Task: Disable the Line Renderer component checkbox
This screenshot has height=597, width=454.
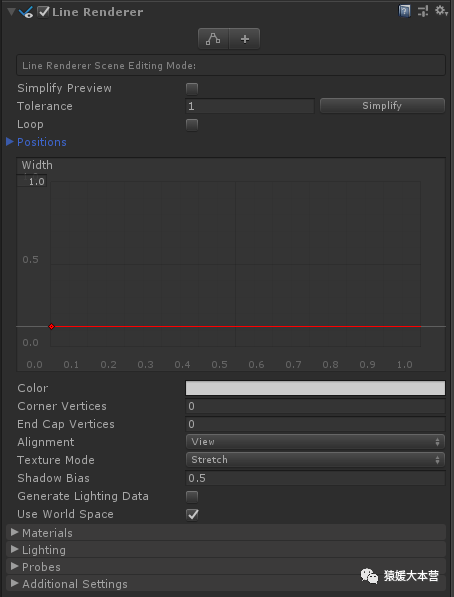Action: coord(43,12)
